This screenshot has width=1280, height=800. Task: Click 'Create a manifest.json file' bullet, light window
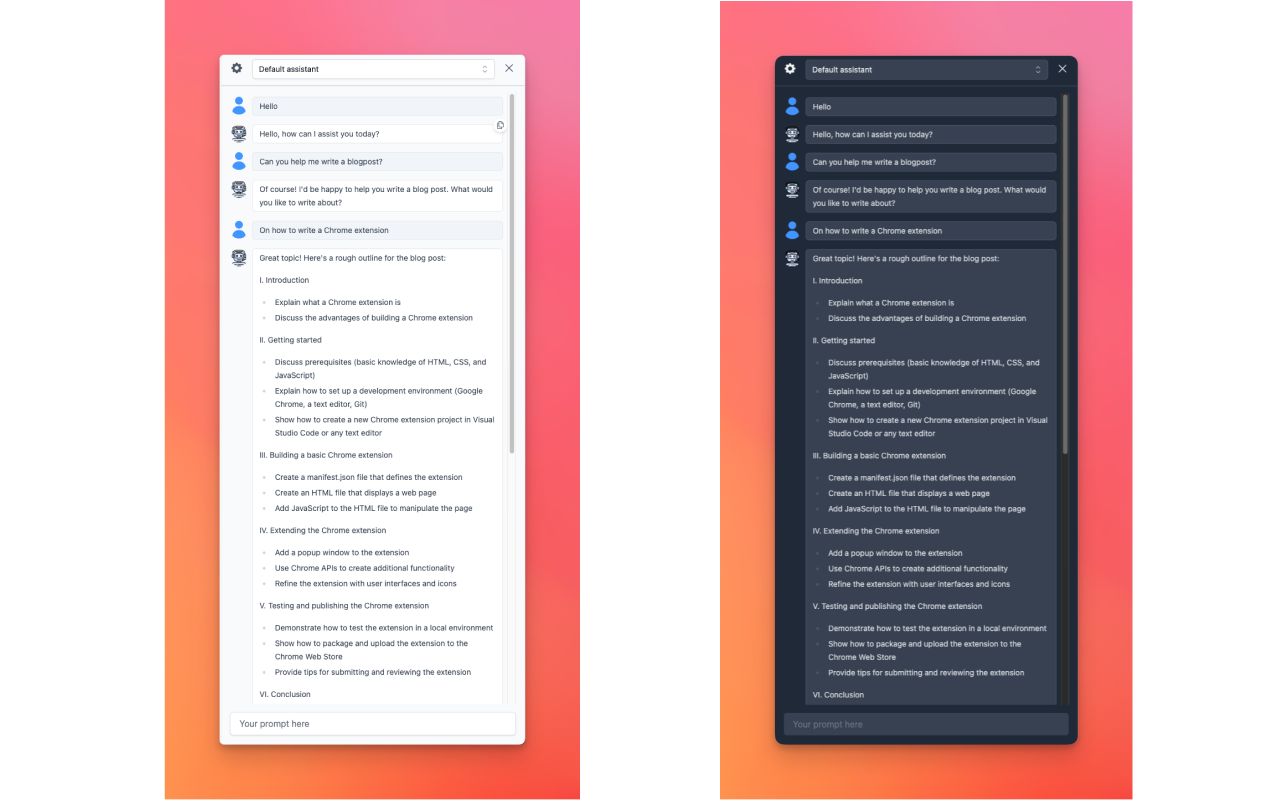coord(369,478)
